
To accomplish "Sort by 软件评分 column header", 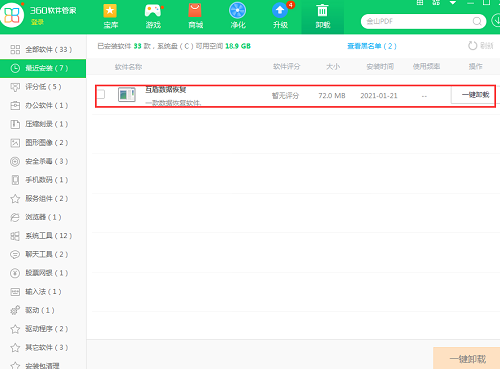I will (286, 67).
